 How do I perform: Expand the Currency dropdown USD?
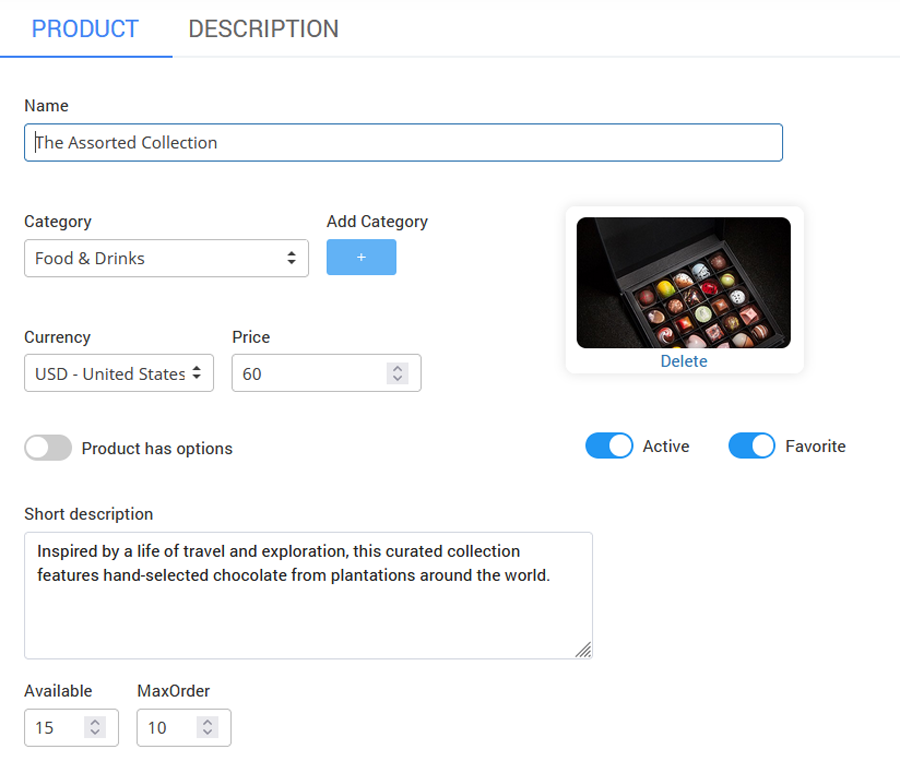[x=118, y=374]
